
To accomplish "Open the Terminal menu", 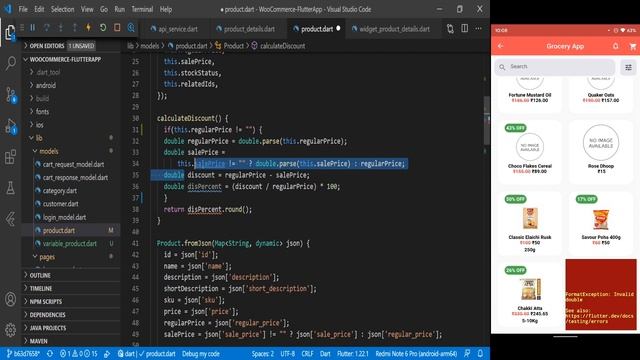I will click(142, 9).
